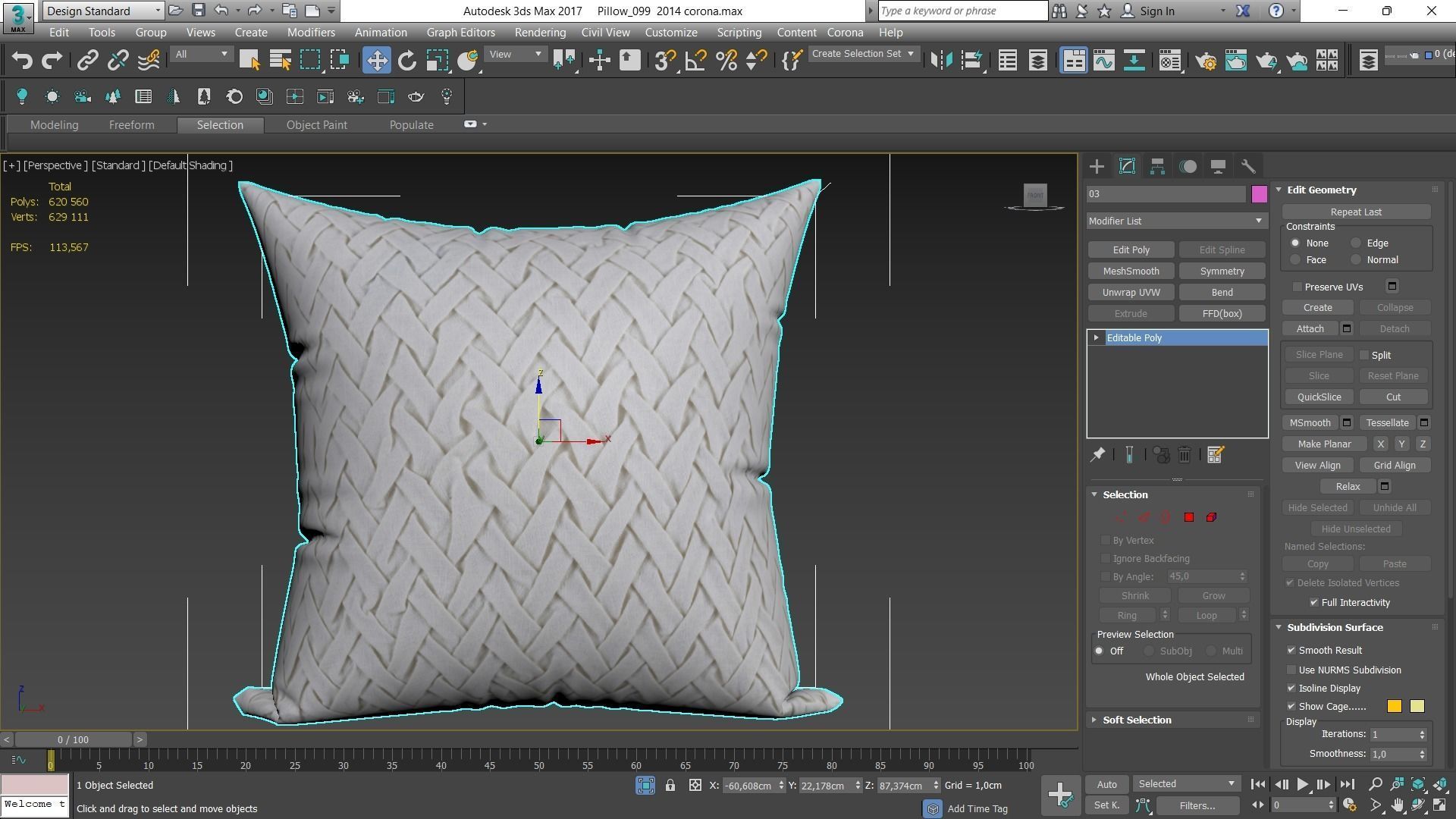Open the Graph Editors menu

point(460,33)
